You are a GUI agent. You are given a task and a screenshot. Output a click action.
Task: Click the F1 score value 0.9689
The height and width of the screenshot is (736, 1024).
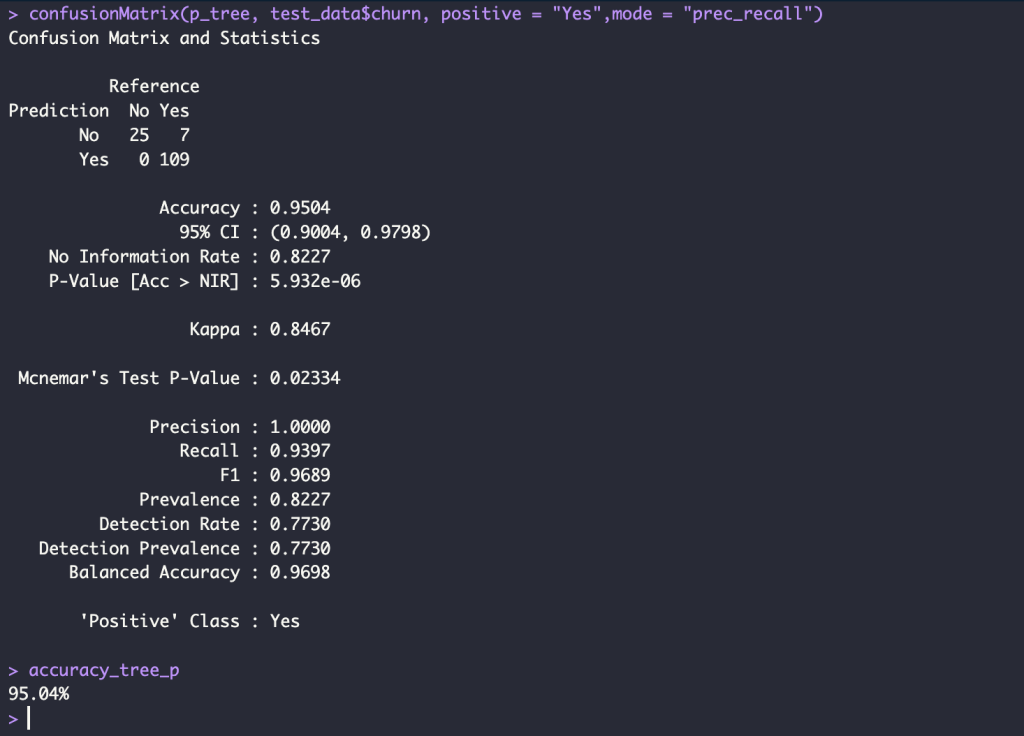300,475
